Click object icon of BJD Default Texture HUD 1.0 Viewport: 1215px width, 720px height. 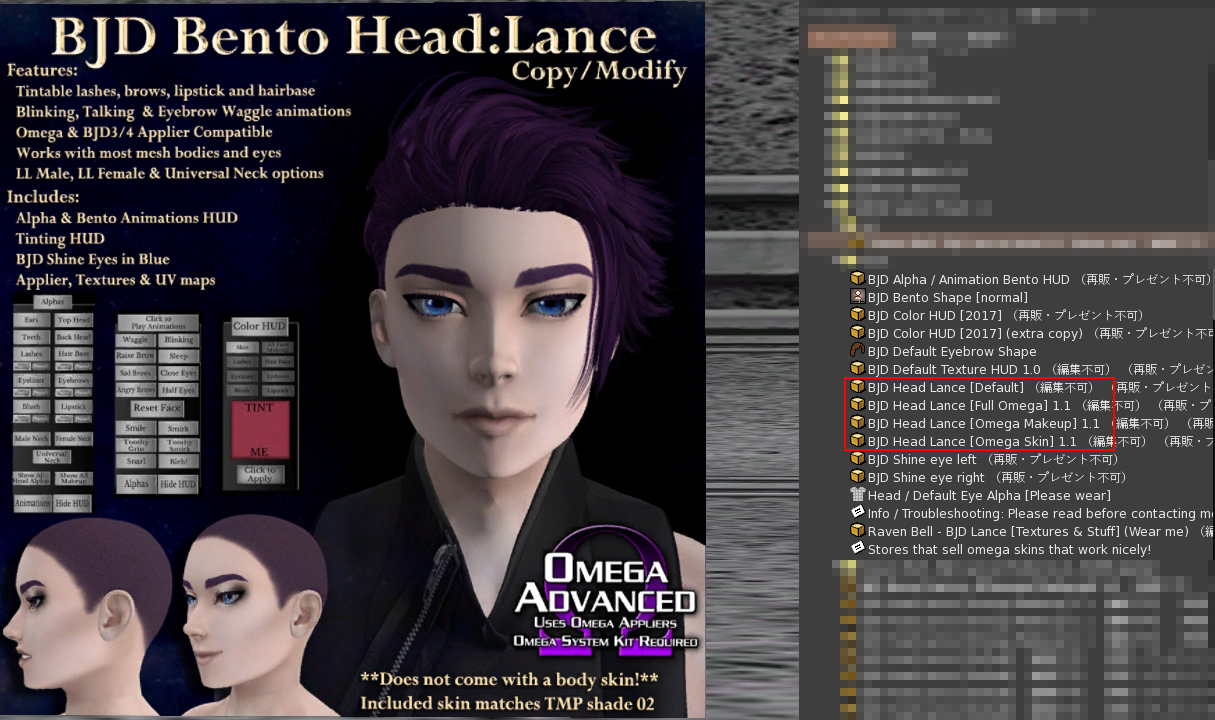point(857,369)
